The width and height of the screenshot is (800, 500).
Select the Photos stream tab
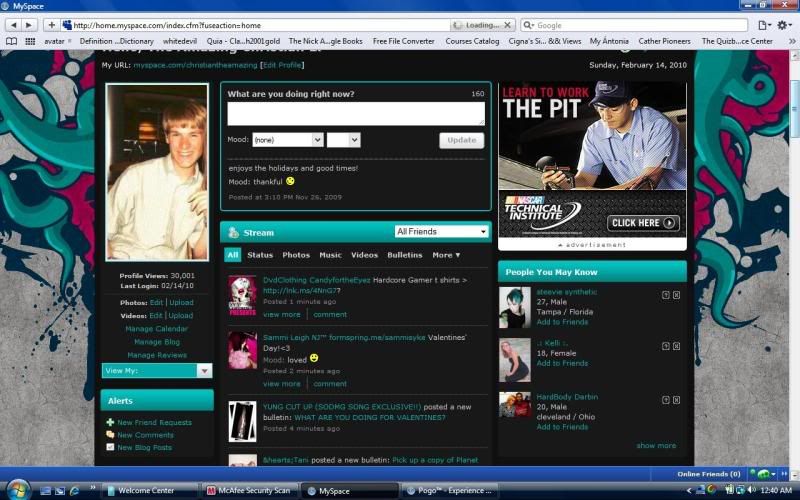point(296,255)
